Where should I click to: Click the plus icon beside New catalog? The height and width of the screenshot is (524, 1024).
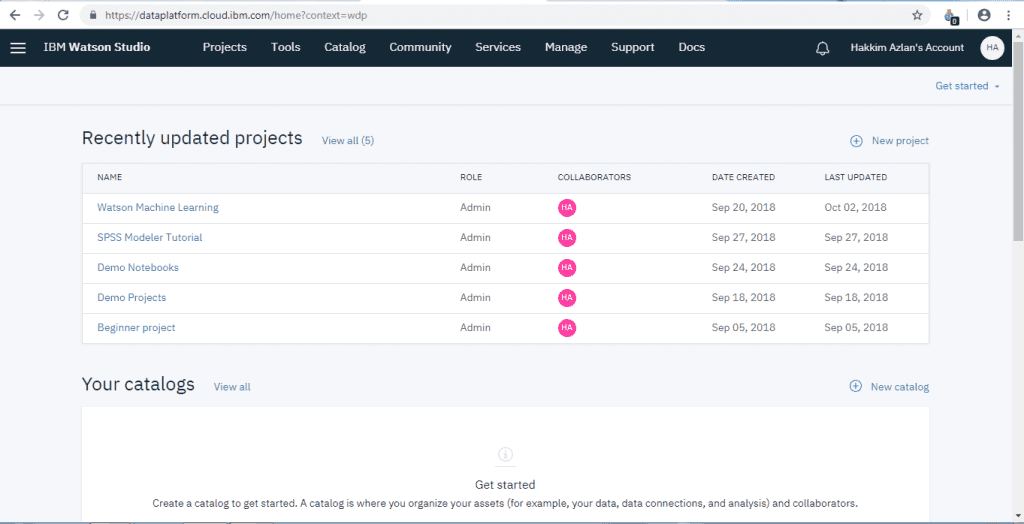(x=855, y=386)
